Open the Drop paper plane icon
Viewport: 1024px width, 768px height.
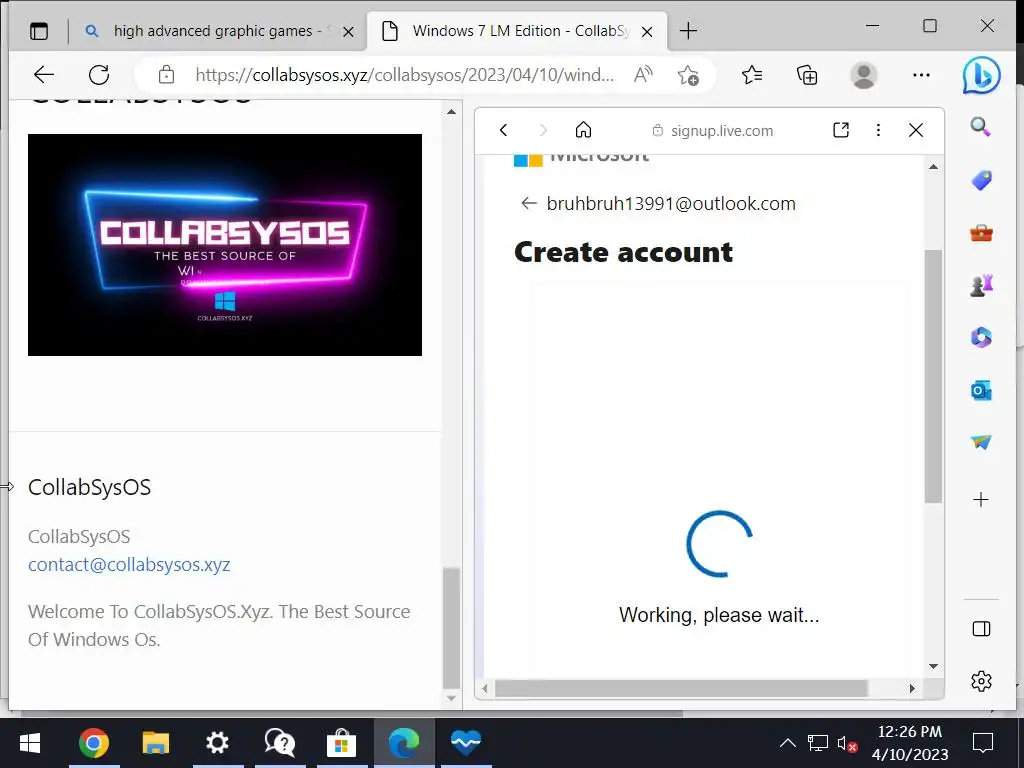(x=981, y=442)
